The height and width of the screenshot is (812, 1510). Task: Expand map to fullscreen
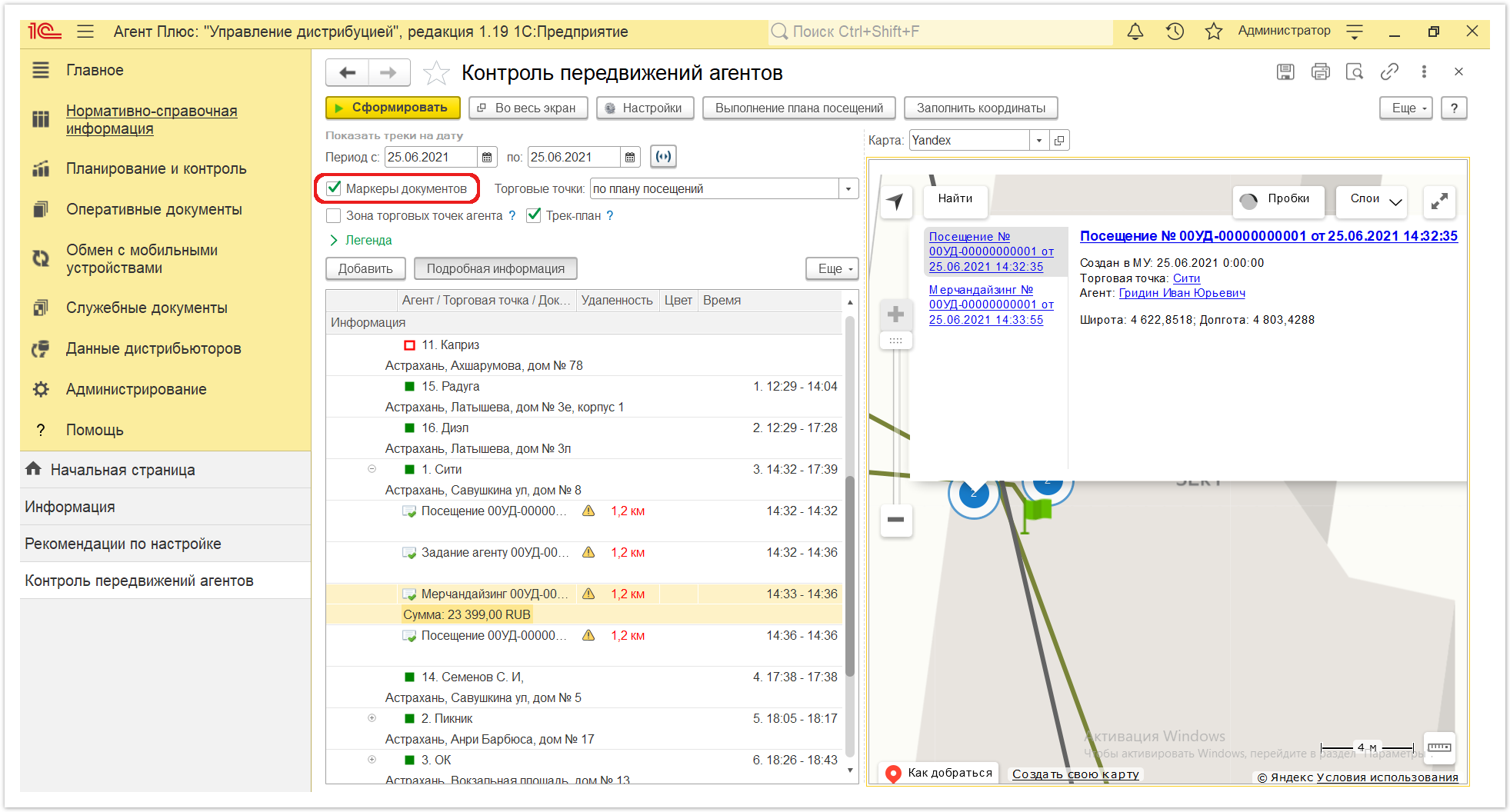[1439, 201]
